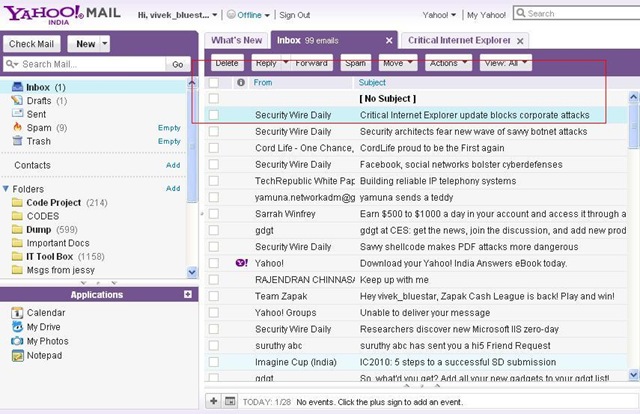Check the Critical Internet Explorer update email checkbox
The height and width of the screenshot is (414, 640).
[213, 115]
